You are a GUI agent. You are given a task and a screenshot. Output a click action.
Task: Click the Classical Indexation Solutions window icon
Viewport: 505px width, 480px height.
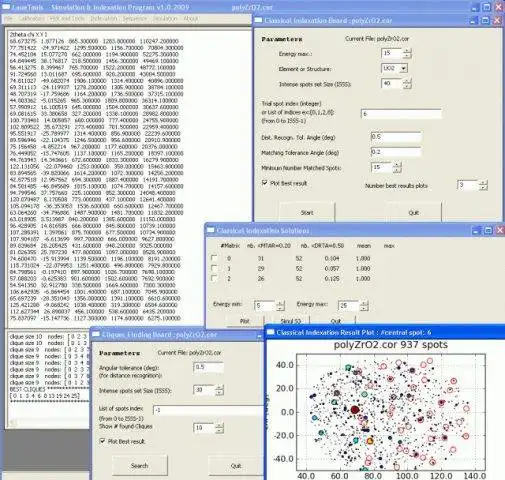(x=210, y=230)
